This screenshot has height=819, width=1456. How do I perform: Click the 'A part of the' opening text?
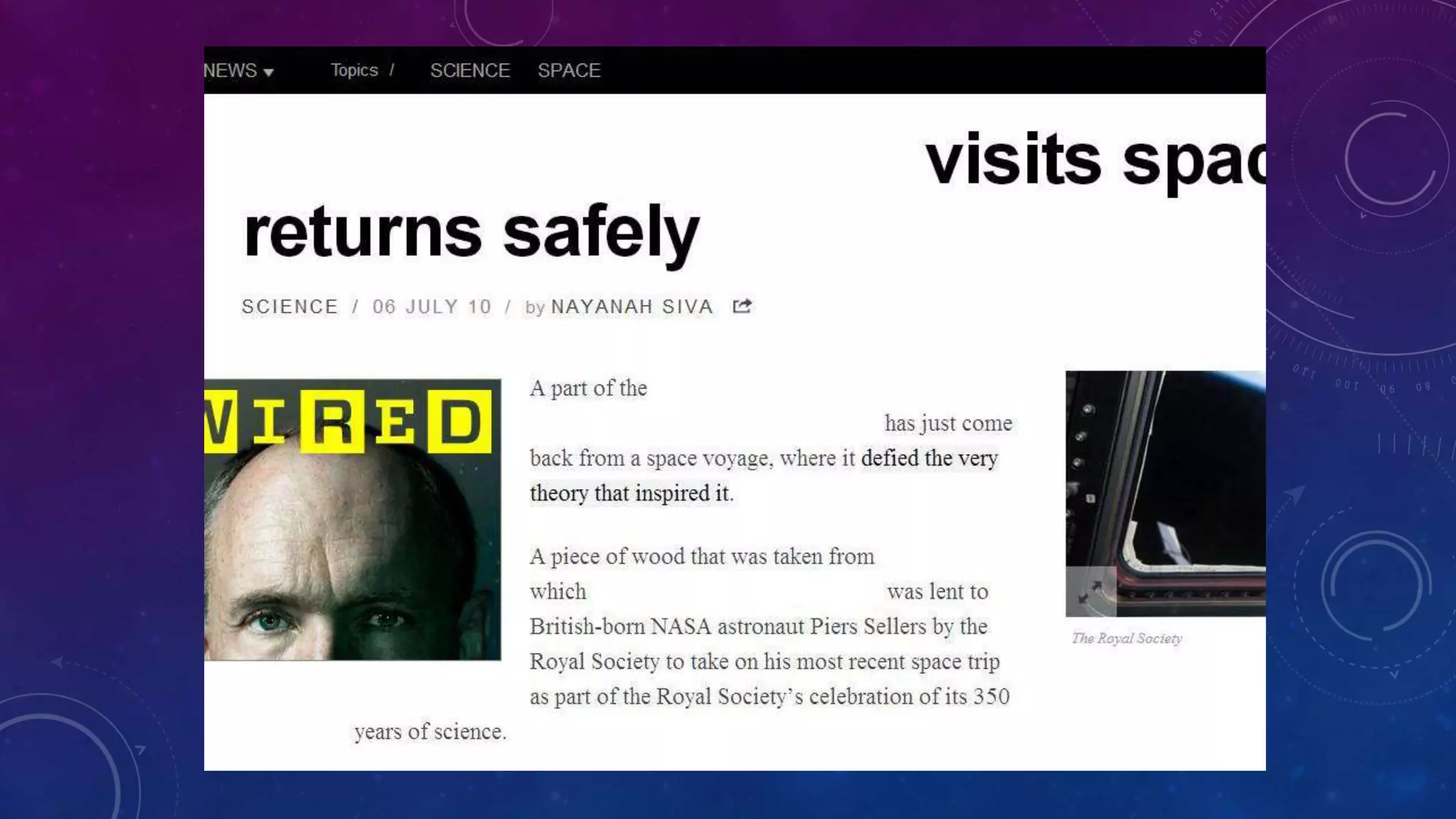(589, 388)
